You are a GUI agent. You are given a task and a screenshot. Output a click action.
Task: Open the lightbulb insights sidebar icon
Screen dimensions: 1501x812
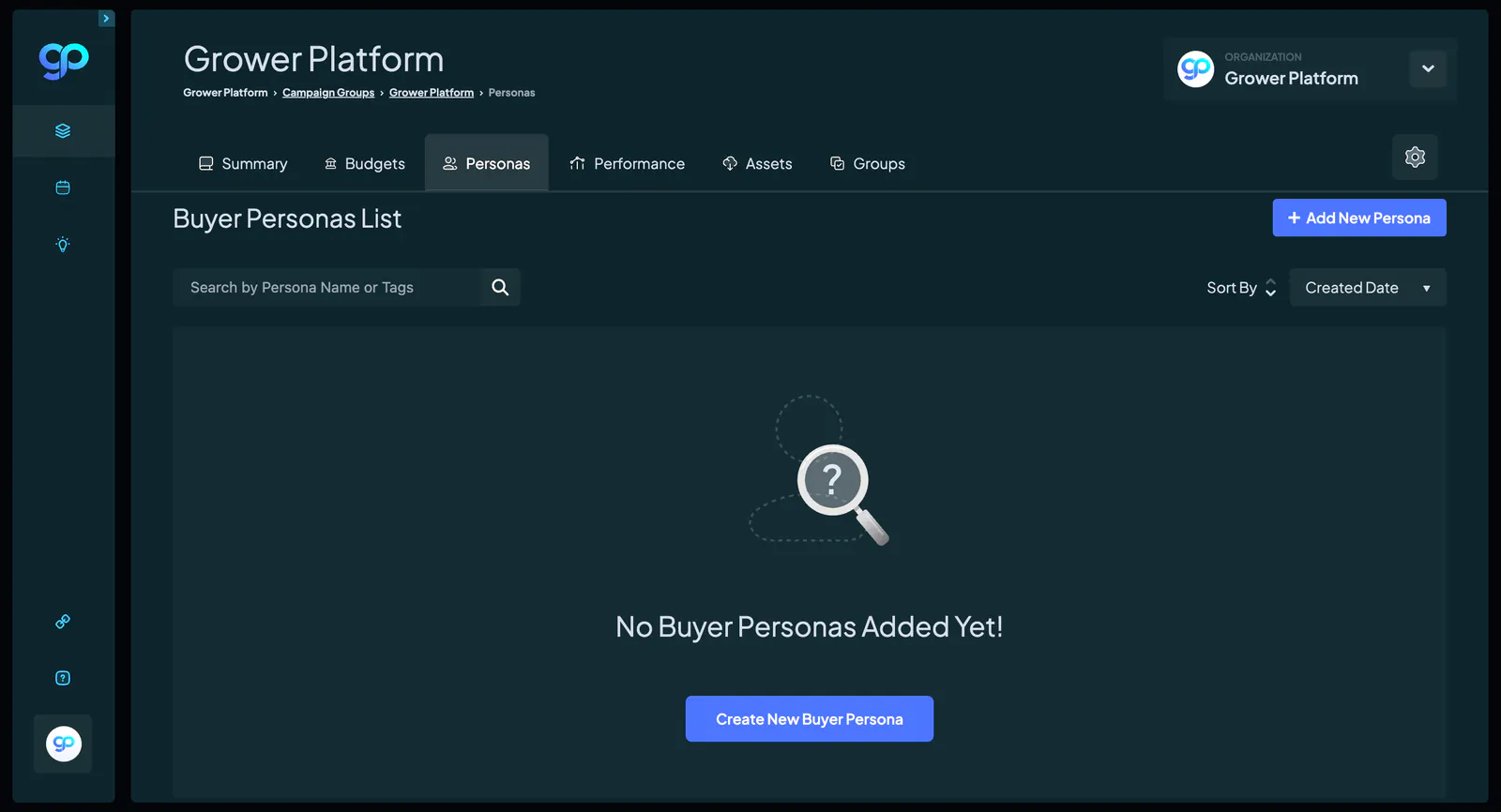point(63,245)
